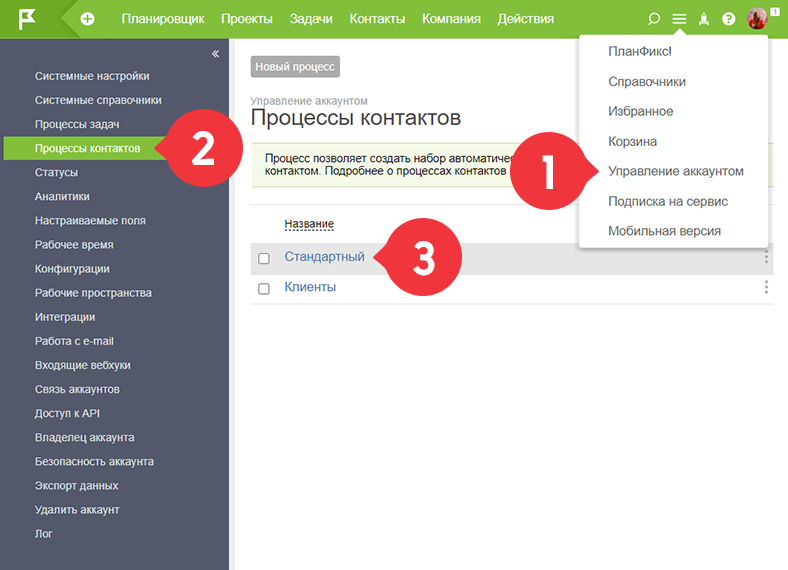Viewport: 788px width, 570px height.
Task: Open the Стандартный process link
Action: click(x=325, y=256)
